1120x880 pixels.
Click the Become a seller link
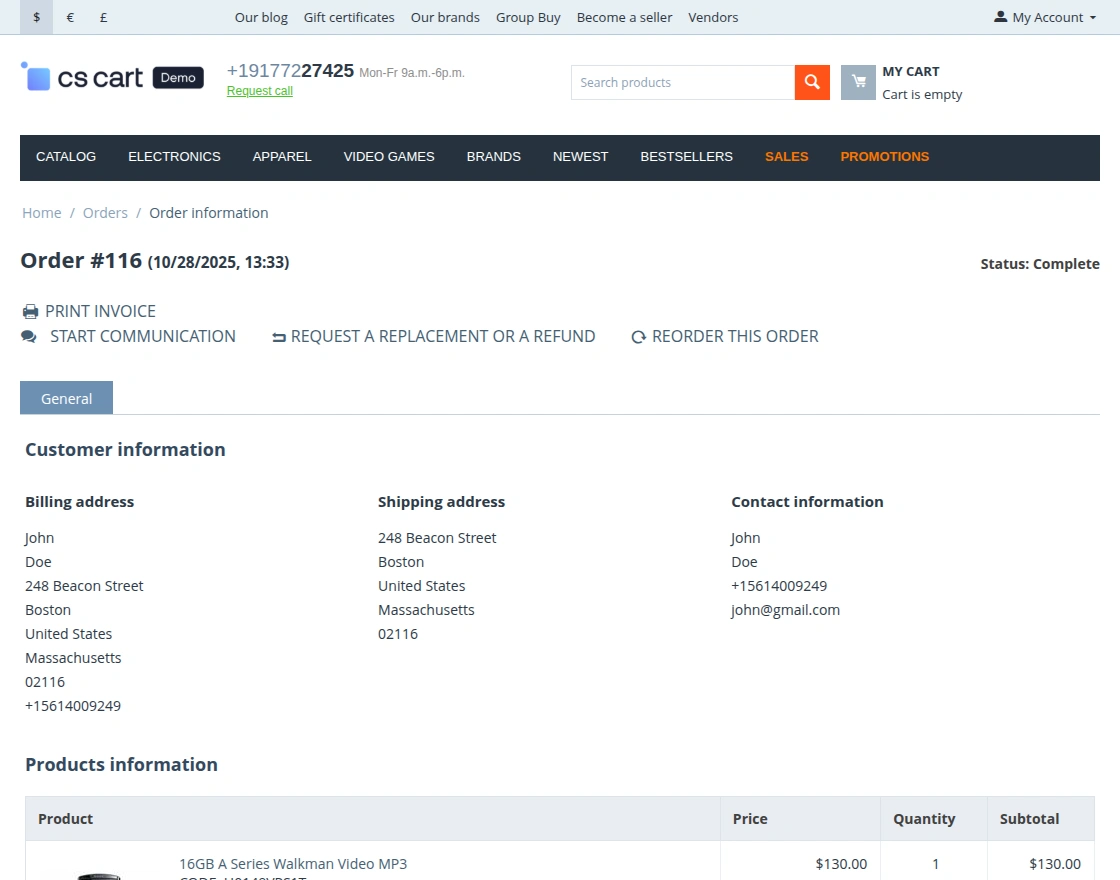(624, 17)
